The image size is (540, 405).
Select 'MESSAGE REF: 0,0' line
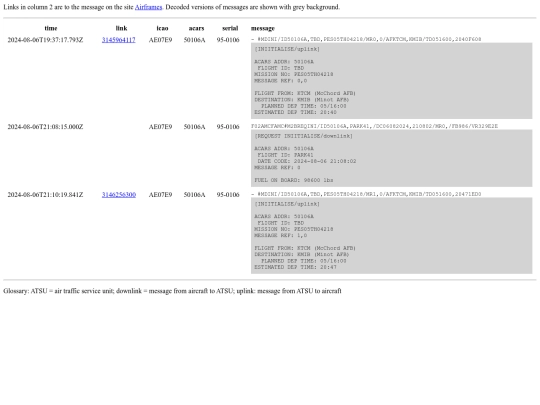pyautogui.click(x=281, y=81)
